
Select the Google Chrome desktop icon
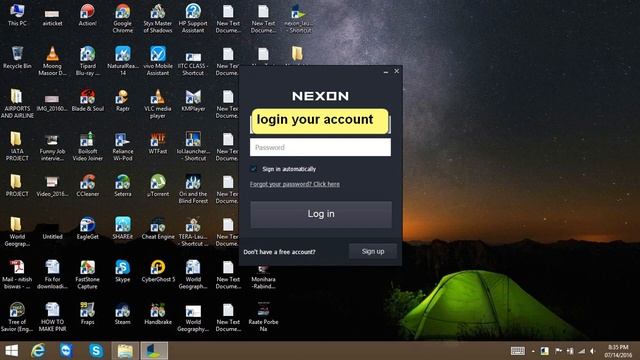(122, 18)
